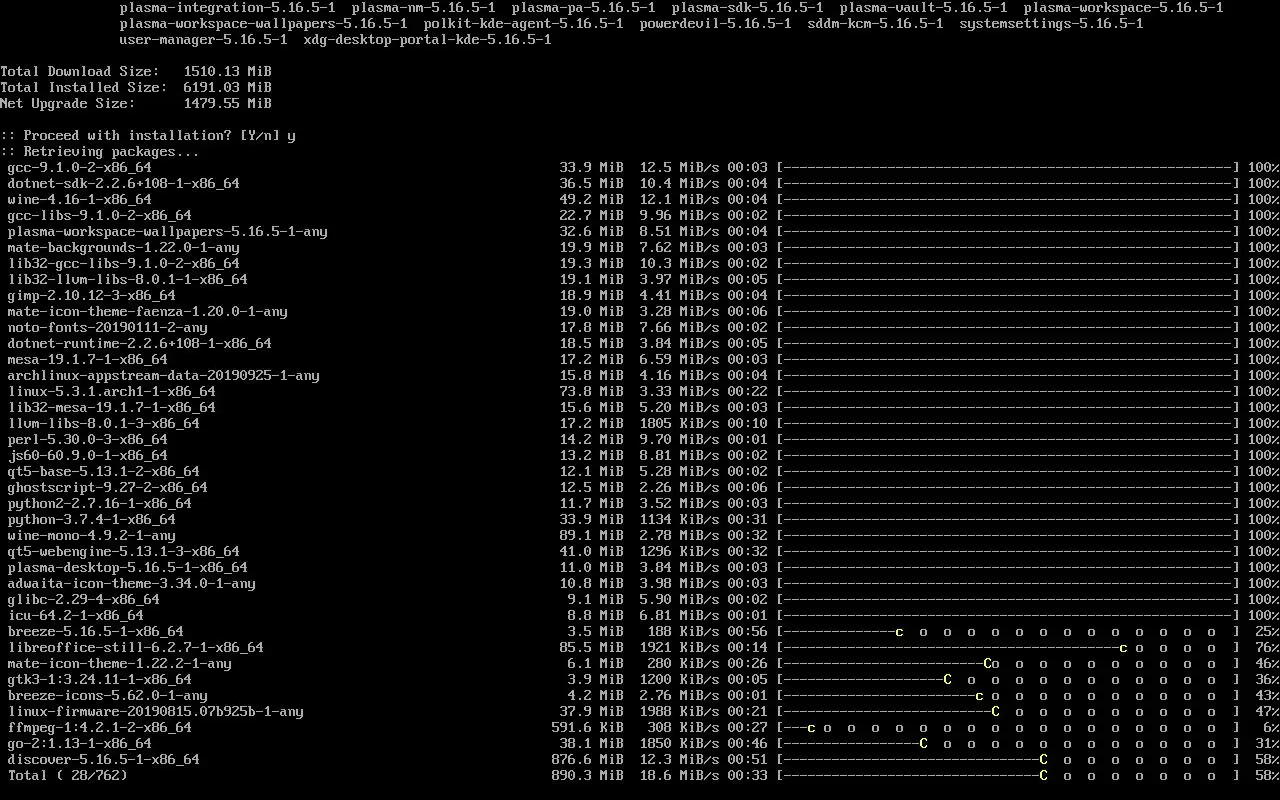
Task: Select systemsettings-5.16.5-1 package text
Action: (x=1052, y=24)
